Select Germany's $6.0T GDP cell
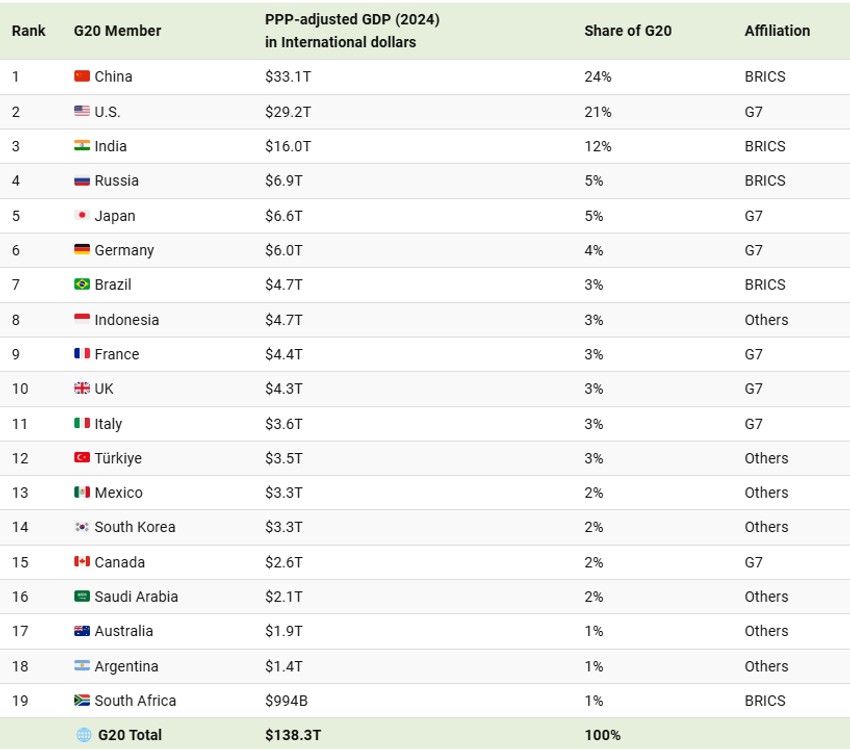Screen dimensions: 850x749 point(288,250)
